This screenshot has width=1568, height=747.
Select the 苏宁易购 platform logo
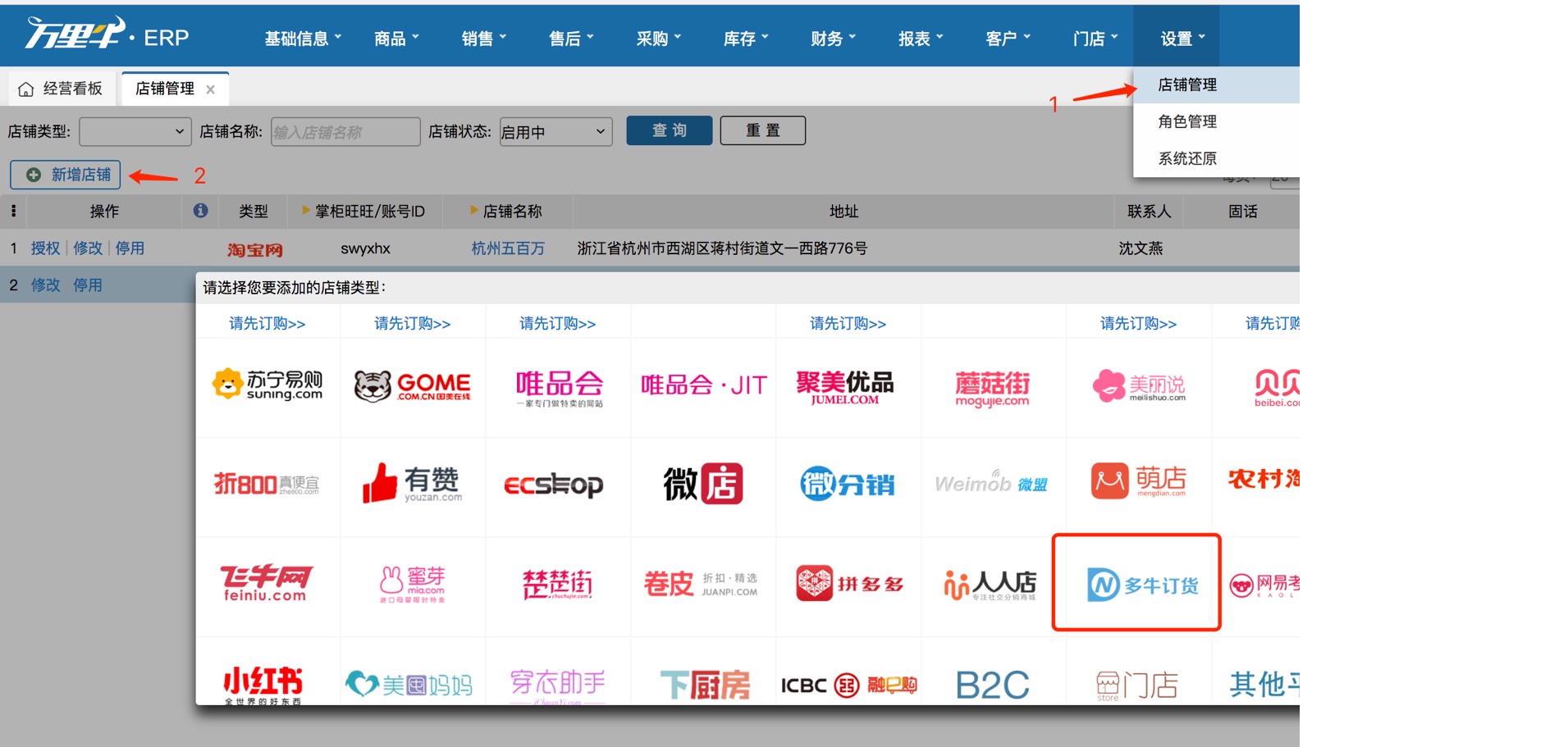click(x=267, y=385)
